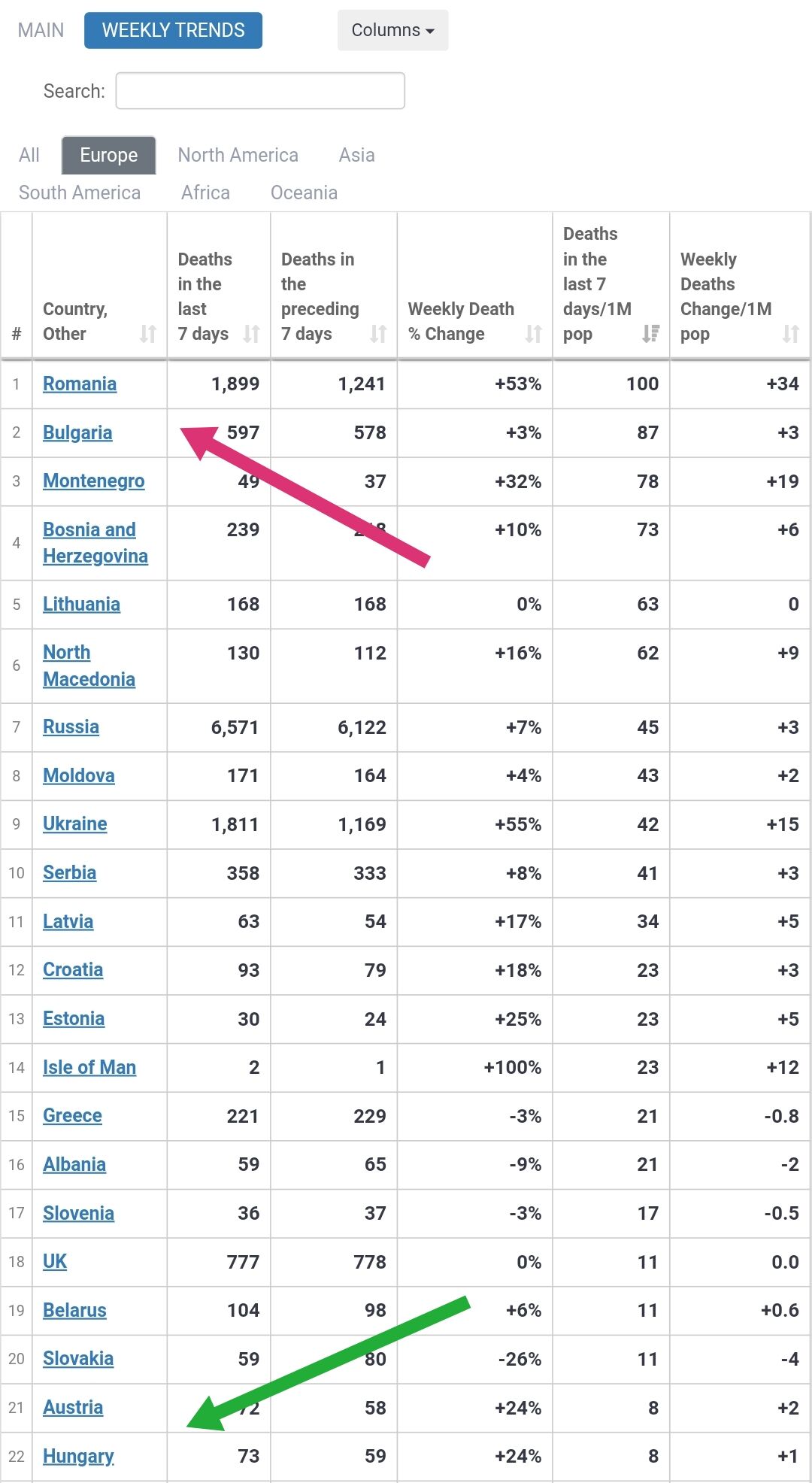Visit the Ukraine country page
Screen dimensions: 812x1483
coord(75,823)
